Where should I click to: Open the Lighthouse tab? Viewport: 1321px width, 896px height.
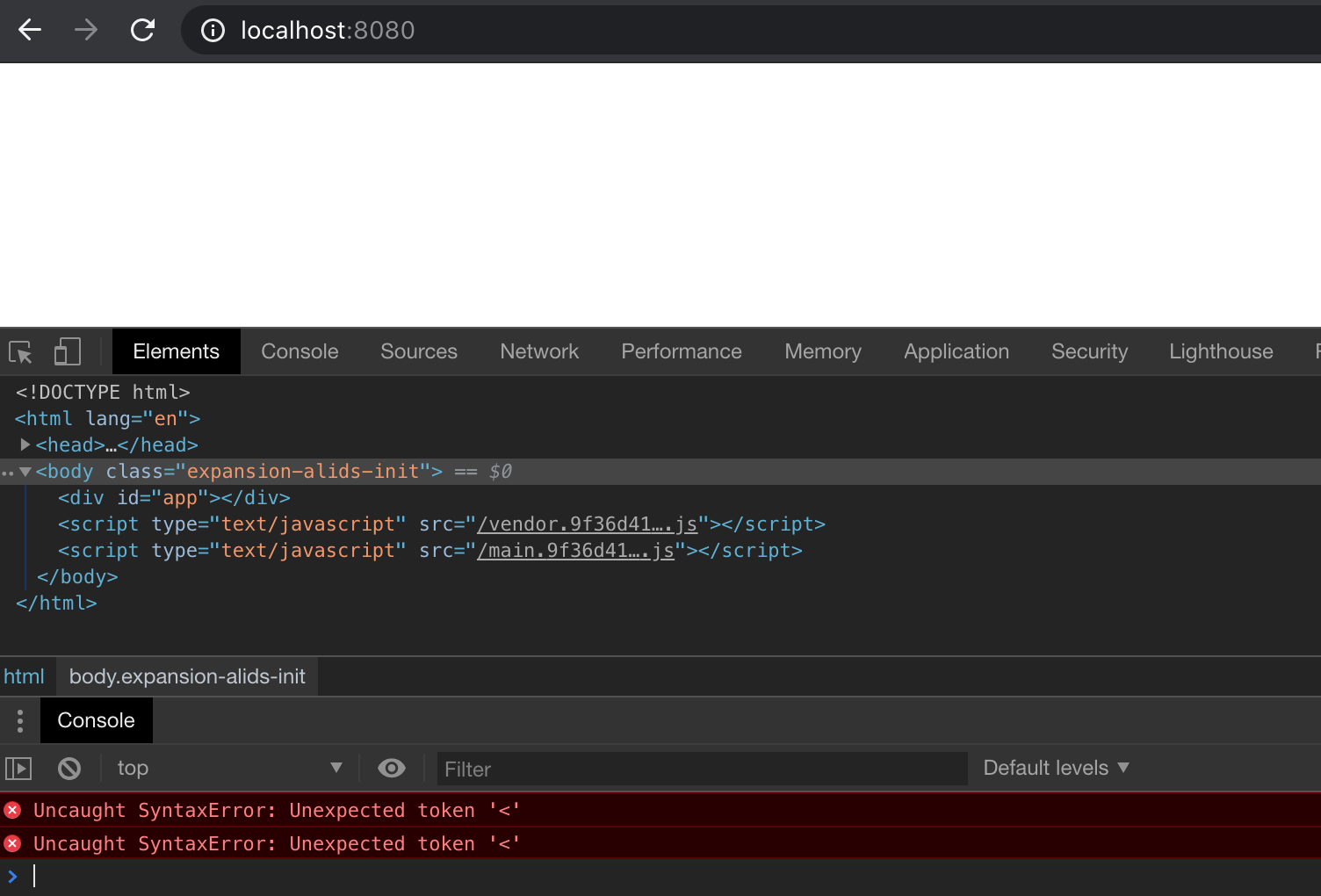tap(1221, 351)
